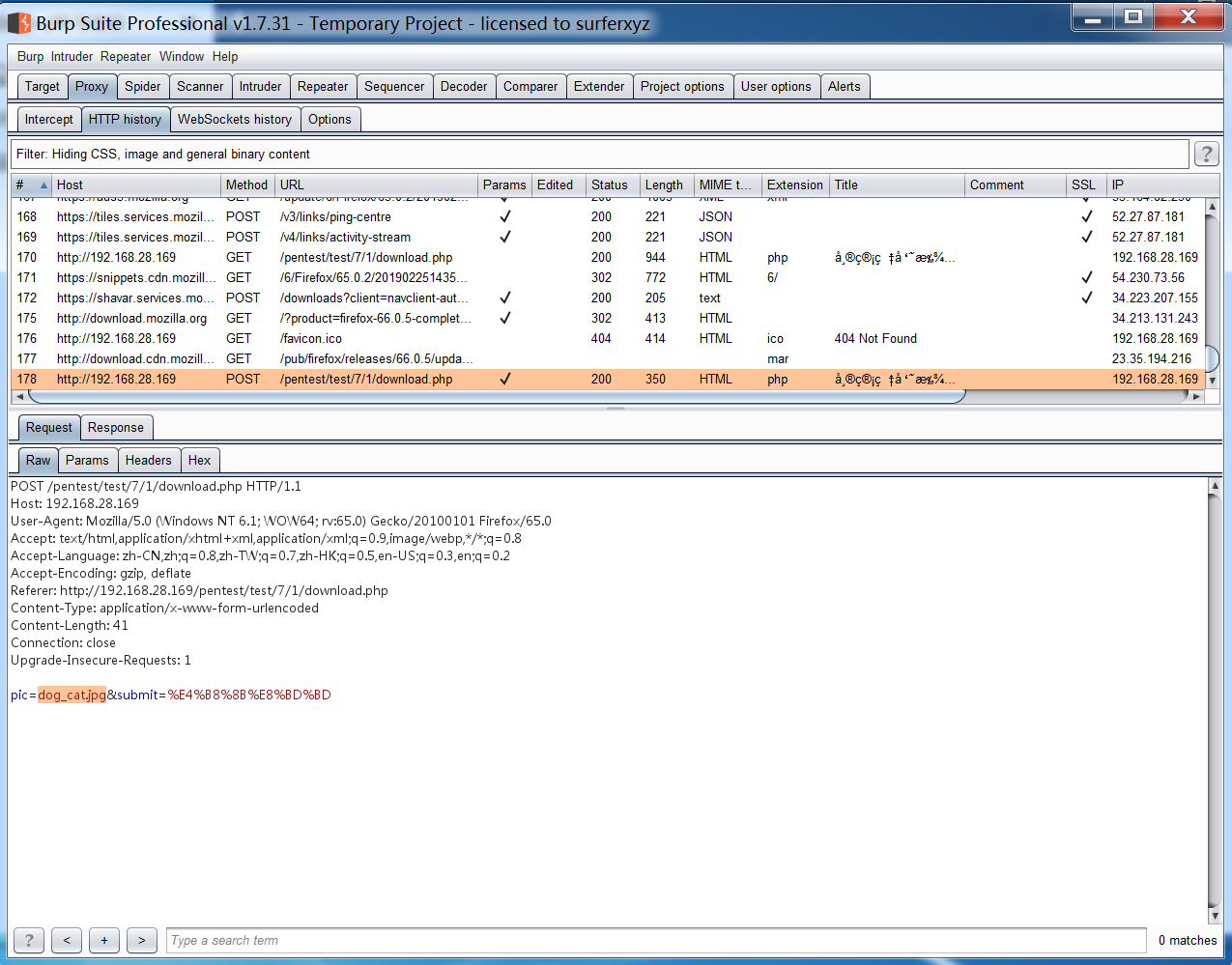Select history row 171 snippets.cdn.mozilla
Image resolution: width=1232 pixels, height=965 pixels.
coord(609,277)
